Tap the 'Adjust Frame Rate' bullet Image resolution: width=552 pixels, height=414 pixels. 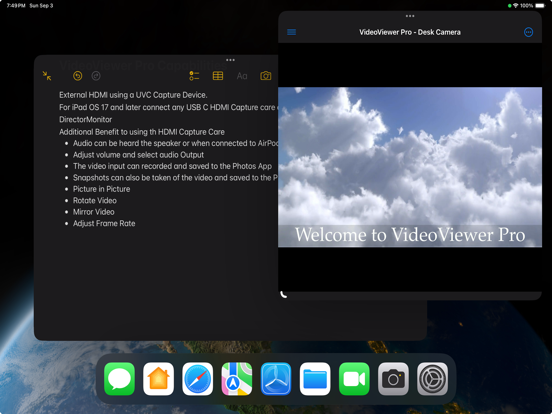pyautogui.click(x=104, y=224)
